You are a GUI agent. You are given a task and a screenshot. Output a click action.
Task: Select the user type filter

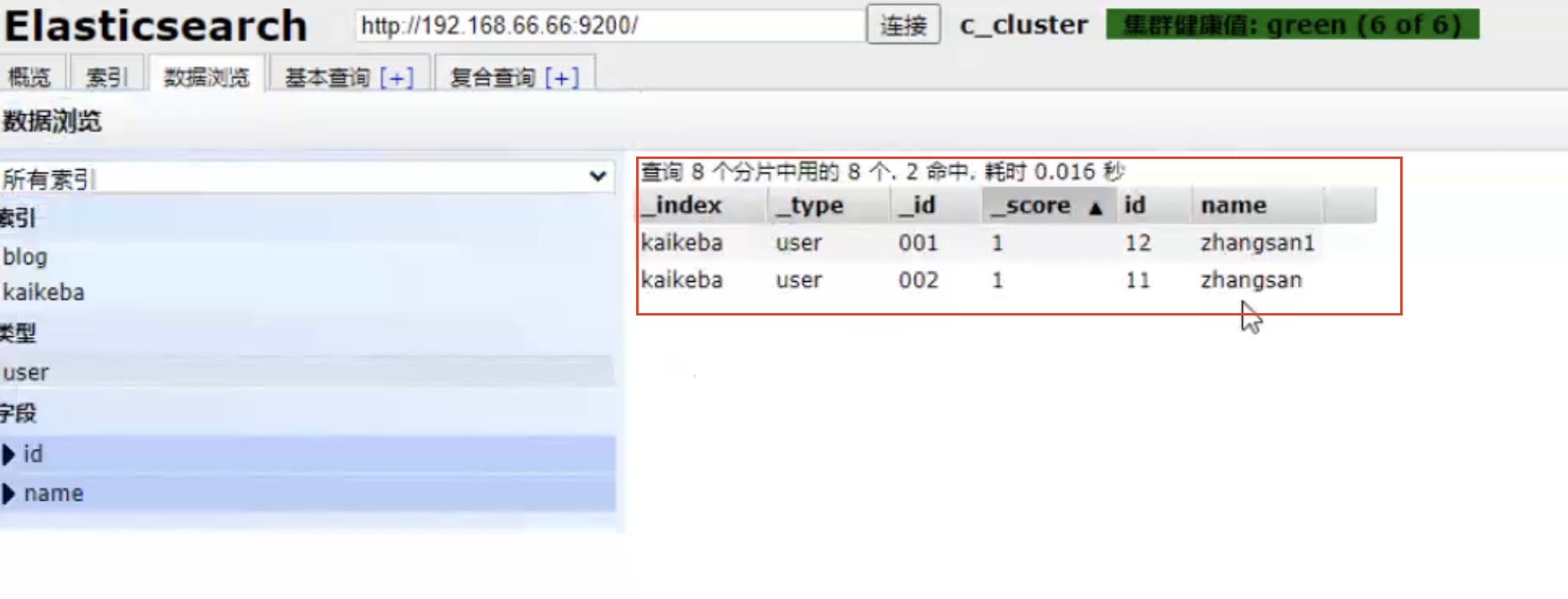[307, 372]
